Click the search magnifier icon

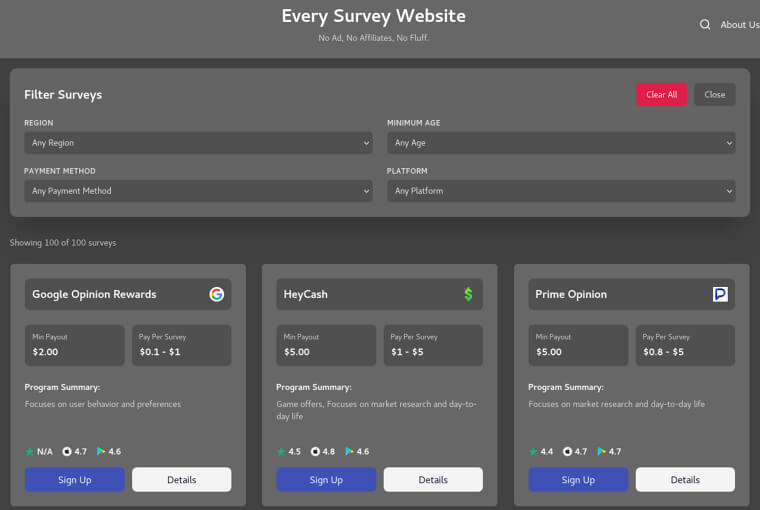pos(705,24)
